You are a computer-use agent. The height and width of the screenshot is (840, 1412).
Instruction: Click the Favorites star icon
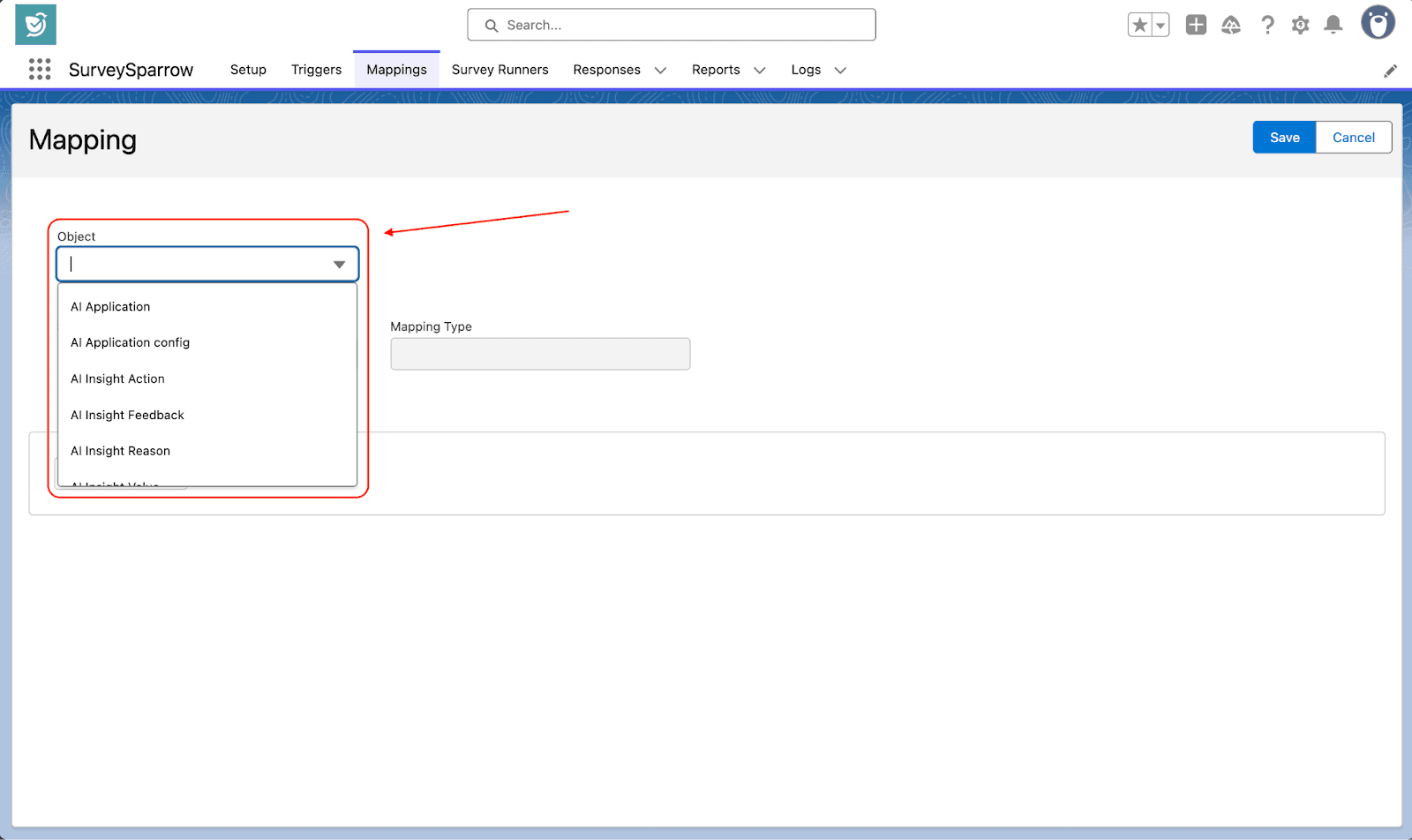click(1139, 26)
